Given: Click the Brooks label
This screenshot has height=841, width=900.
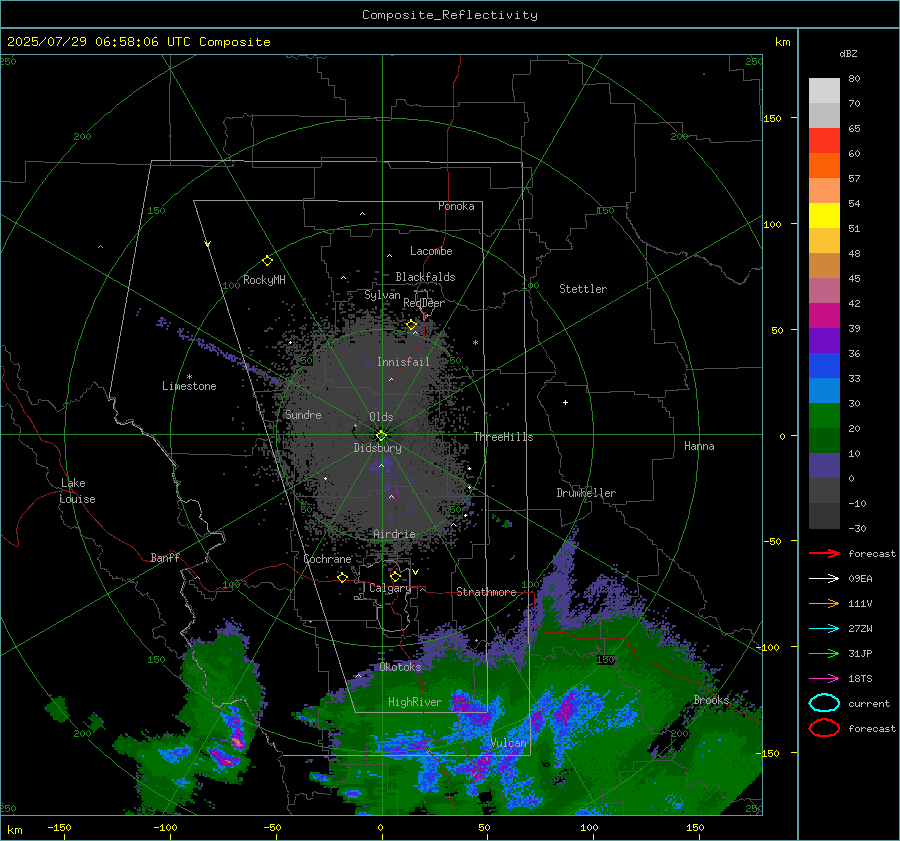Looking at the screenshot, I should pyautogui.click(x=711, y=700).
